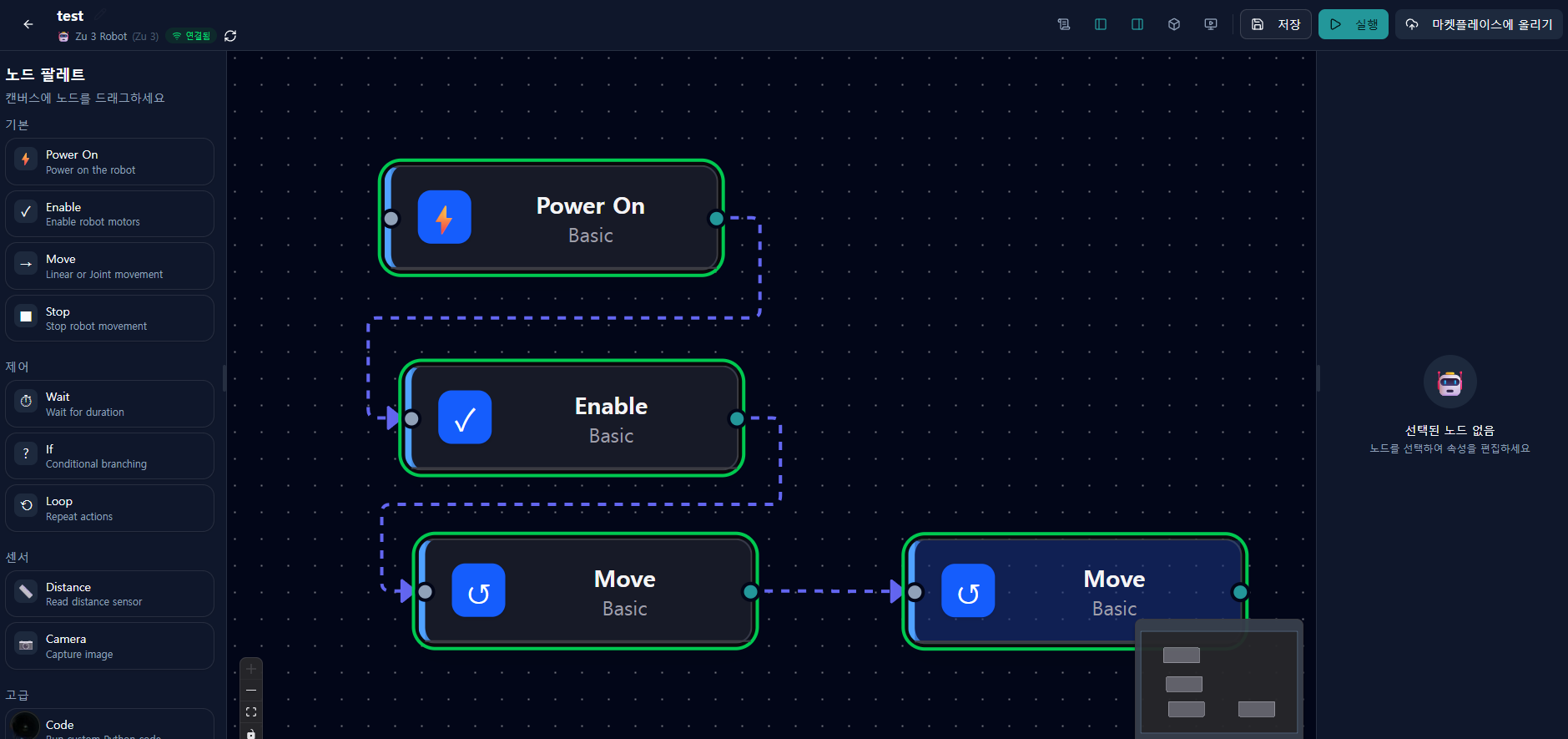Screen dimensions: 1568x739
Task: Fit the canvas view to nodes
Action: tap(251, 712)
